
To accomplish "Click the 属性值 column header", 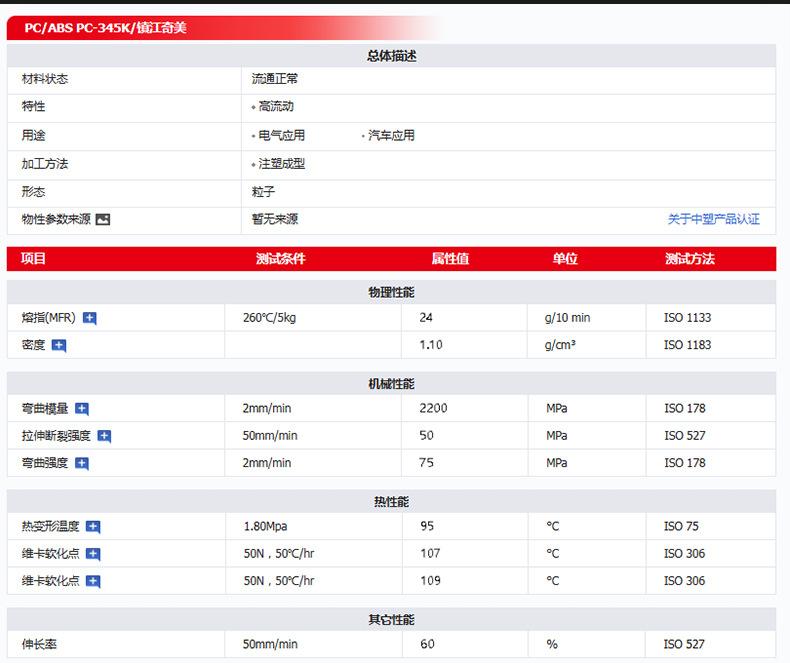I will click(x=450, y=259).
